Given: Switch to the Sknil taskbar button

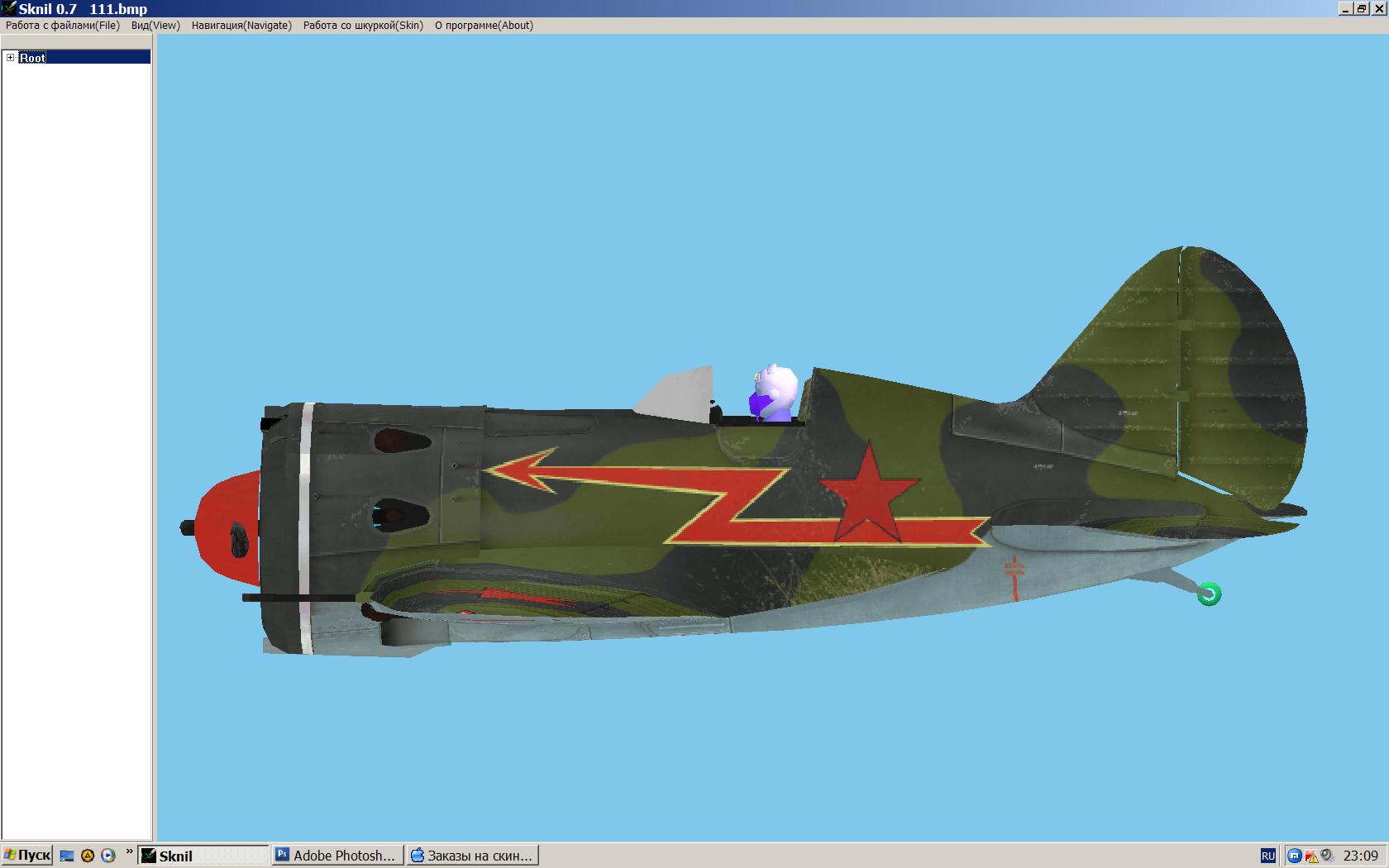Looking at the screenshot, I should (x=204, y=856).
